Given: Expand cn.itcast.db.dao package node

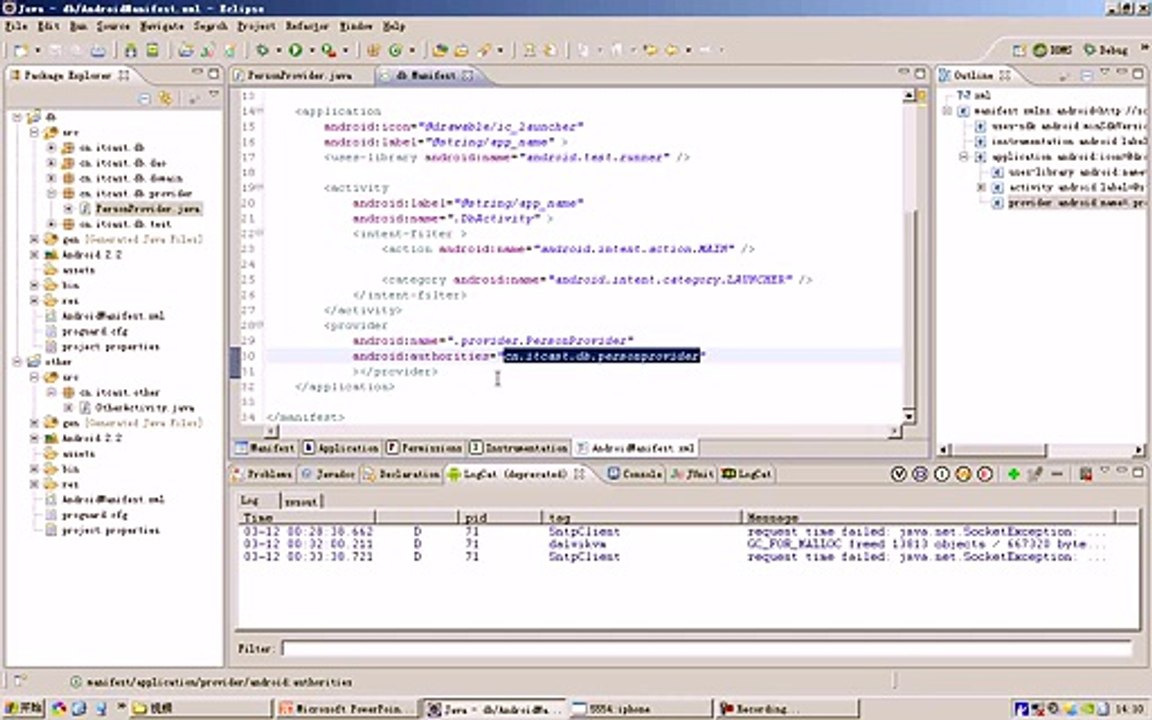Looking at the screenshot, I should 51,163.
